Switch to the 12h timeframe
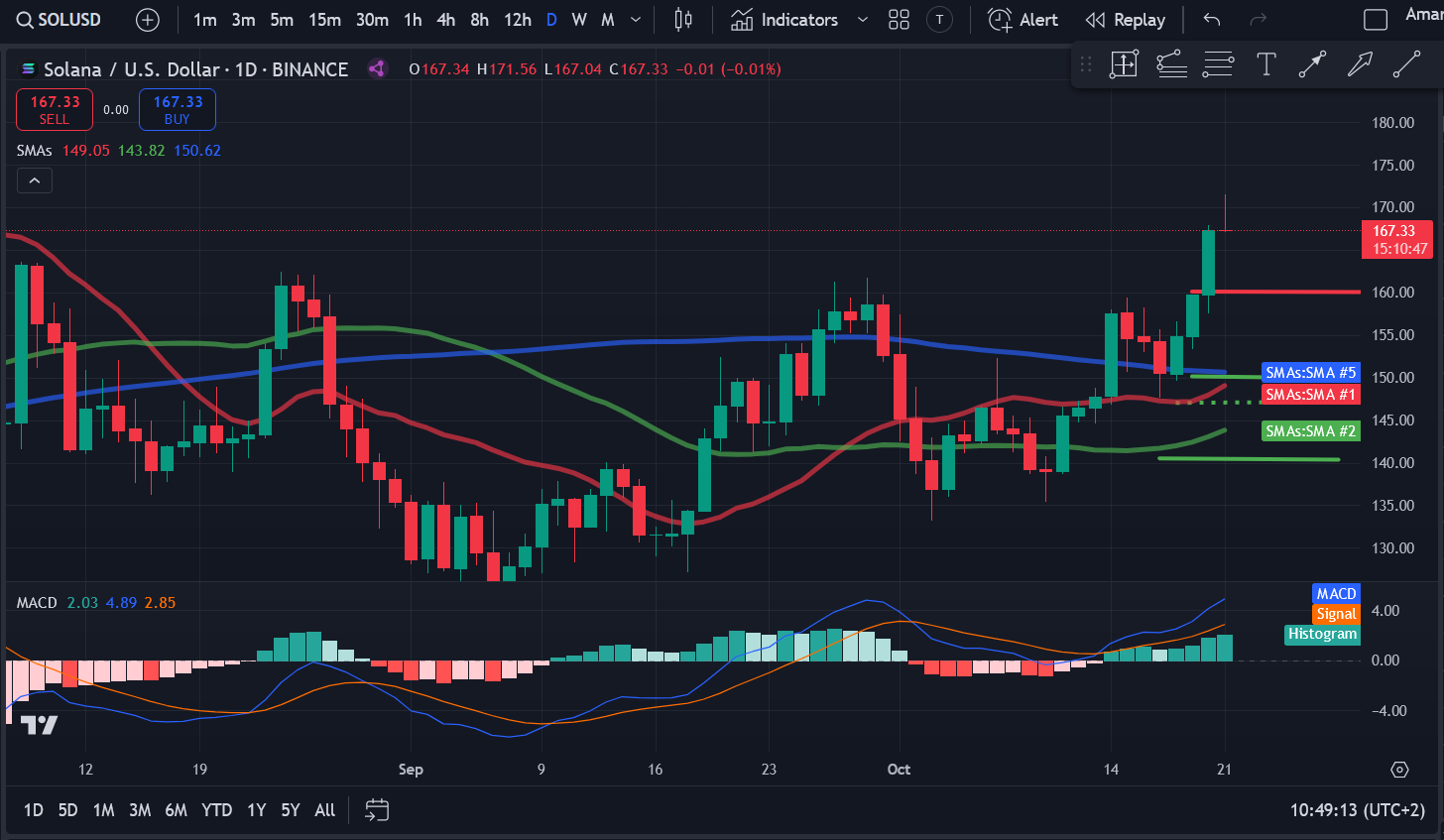 [x=518, y=20]
